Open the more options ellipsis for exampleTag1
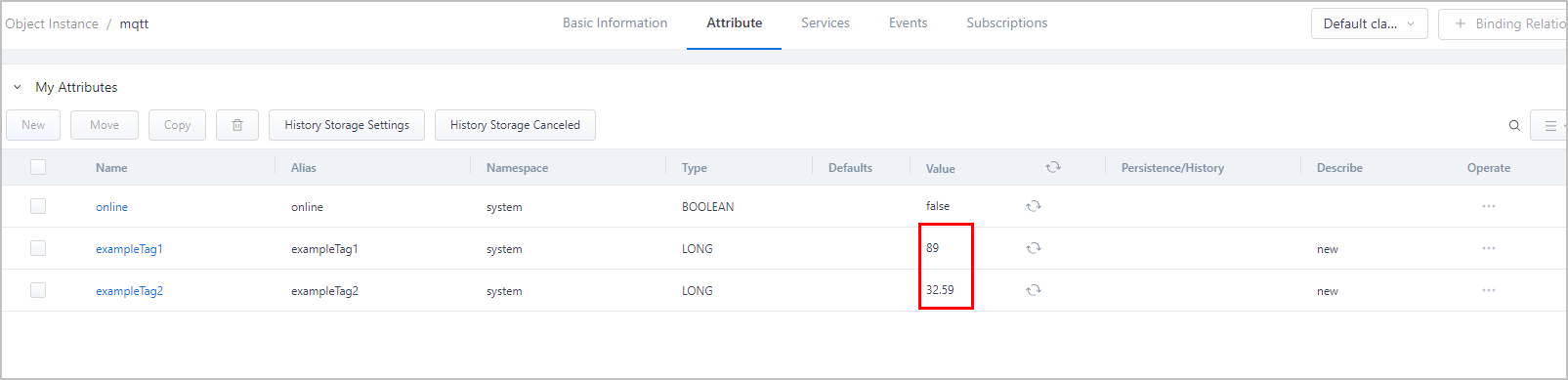This screenshot has width=1568, height=380. click(1489, 248)
